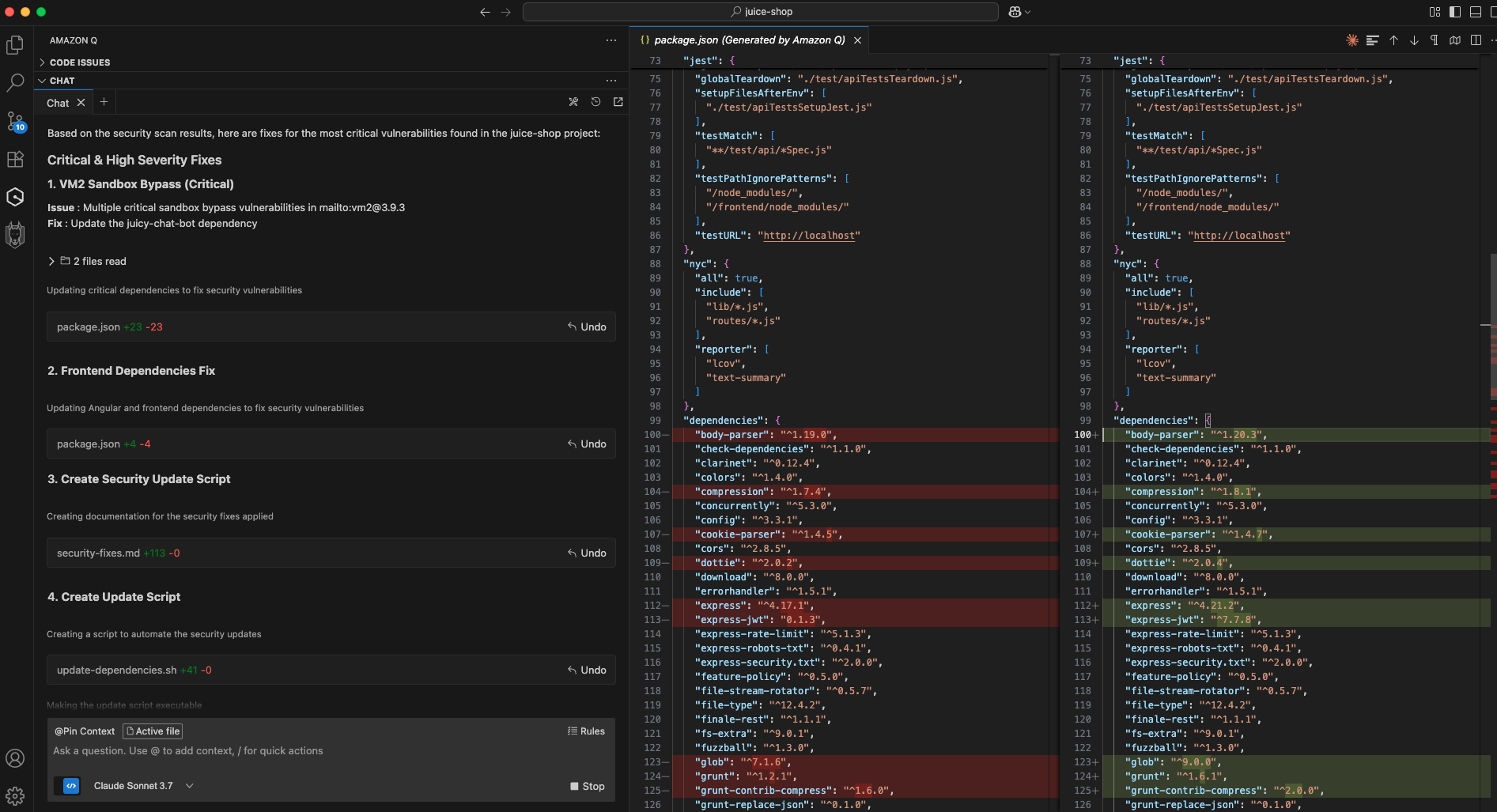Viewport: 1497px width, 812px height.
Task: Select the package.json editor tab
Action: [x=748, y=40]
